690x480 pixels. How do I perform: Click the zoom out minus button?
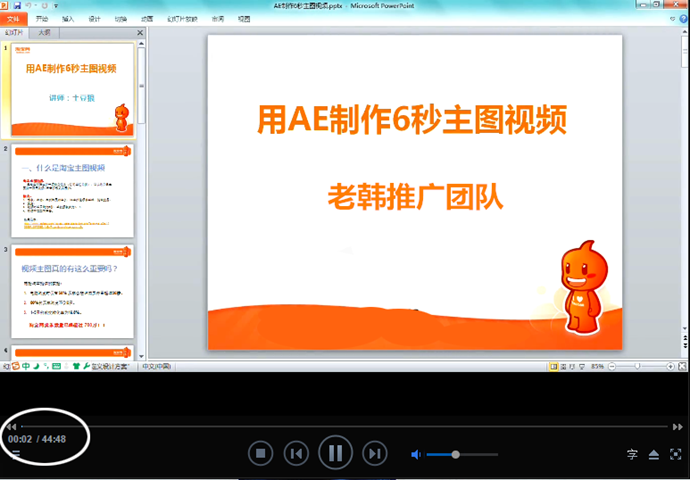(x=612, y=366)
